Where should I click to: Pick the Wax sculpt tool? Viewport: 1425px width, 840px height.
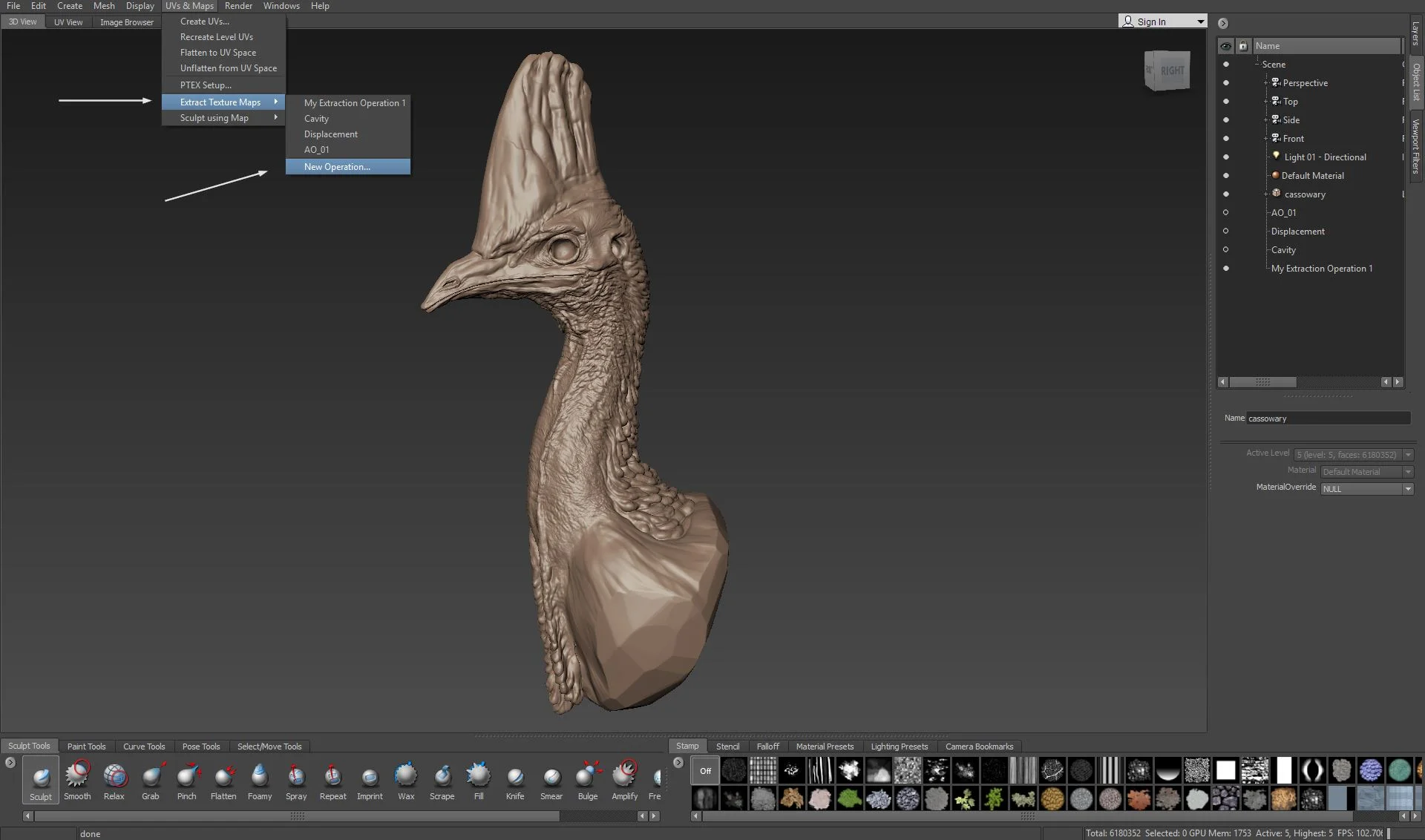tap(406, 779)
